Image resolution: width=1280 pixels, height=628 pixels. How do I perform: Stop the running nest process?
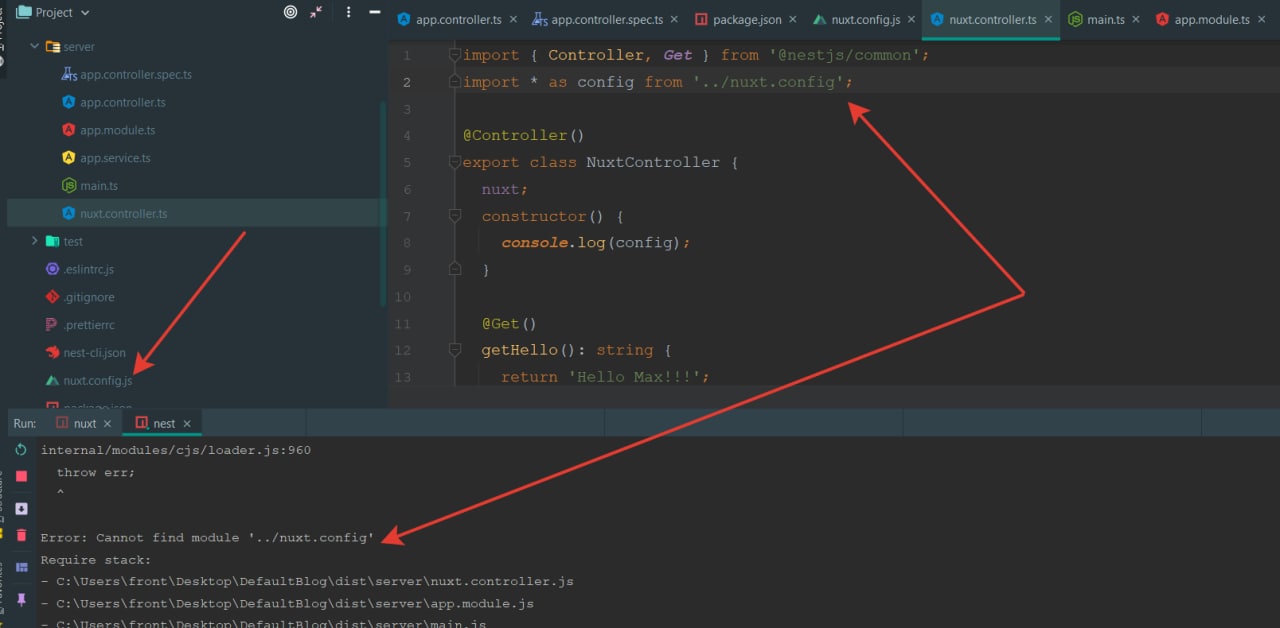(21, 477)
